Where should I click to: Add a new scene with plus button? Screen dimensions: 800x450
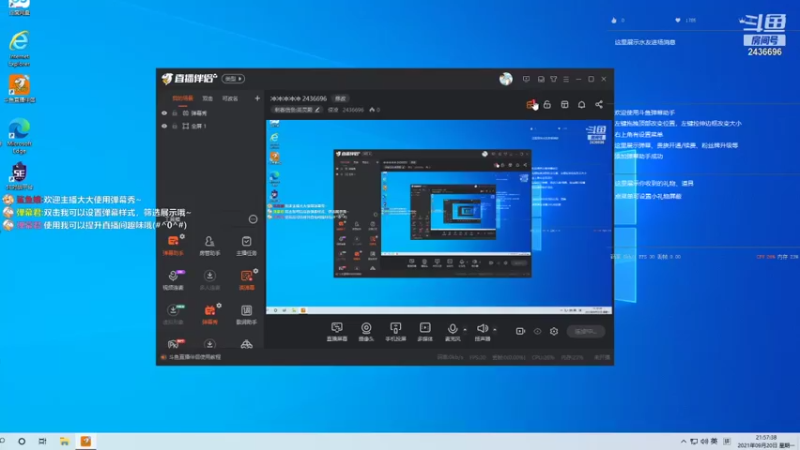click(x=257, y=98)
